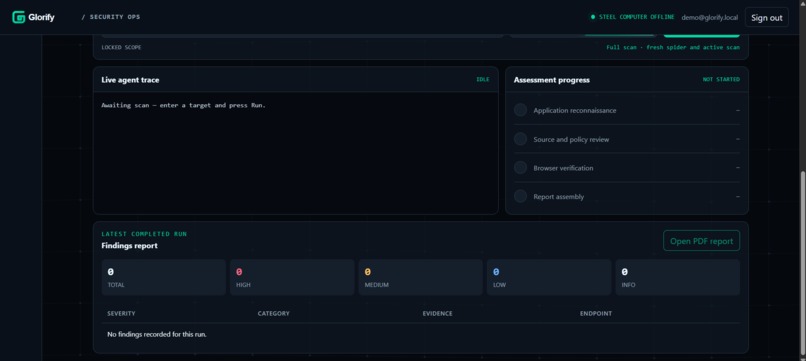Click the Severity column header

tap(121, 314)
